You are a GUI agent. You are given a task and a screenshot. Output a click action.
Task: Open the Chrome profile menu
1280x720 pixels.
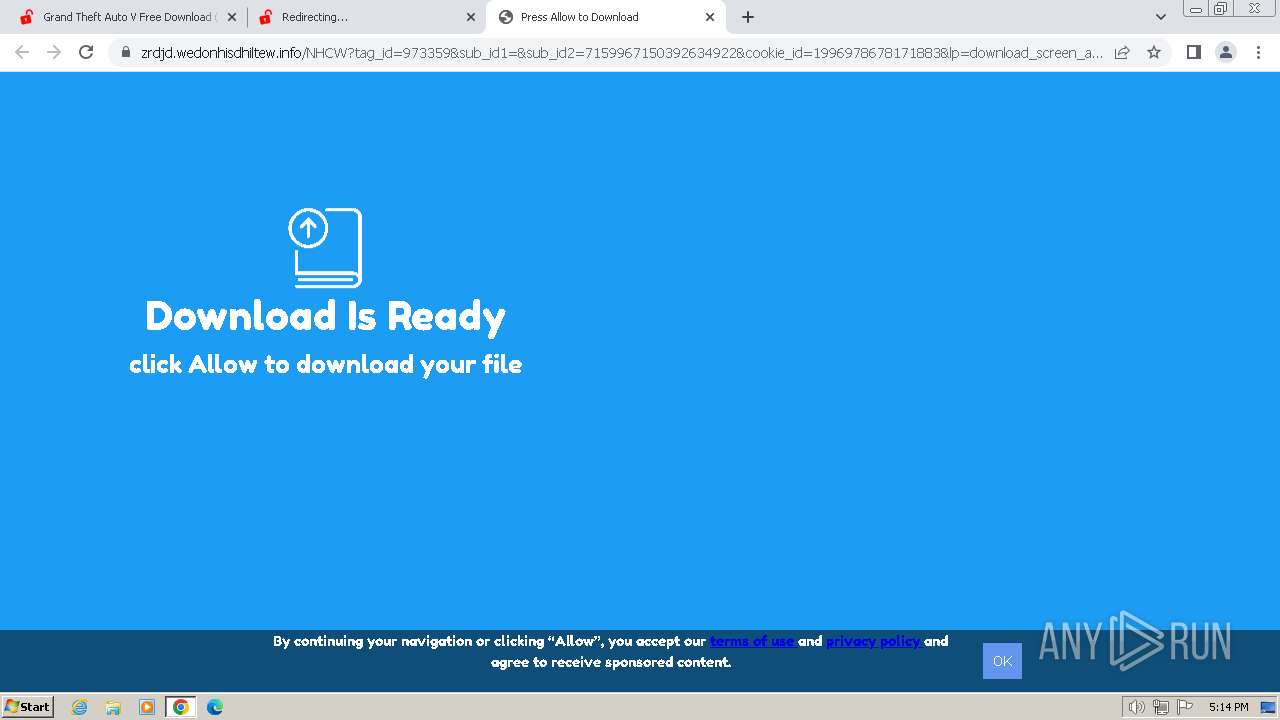click(x=1226, y=52)
